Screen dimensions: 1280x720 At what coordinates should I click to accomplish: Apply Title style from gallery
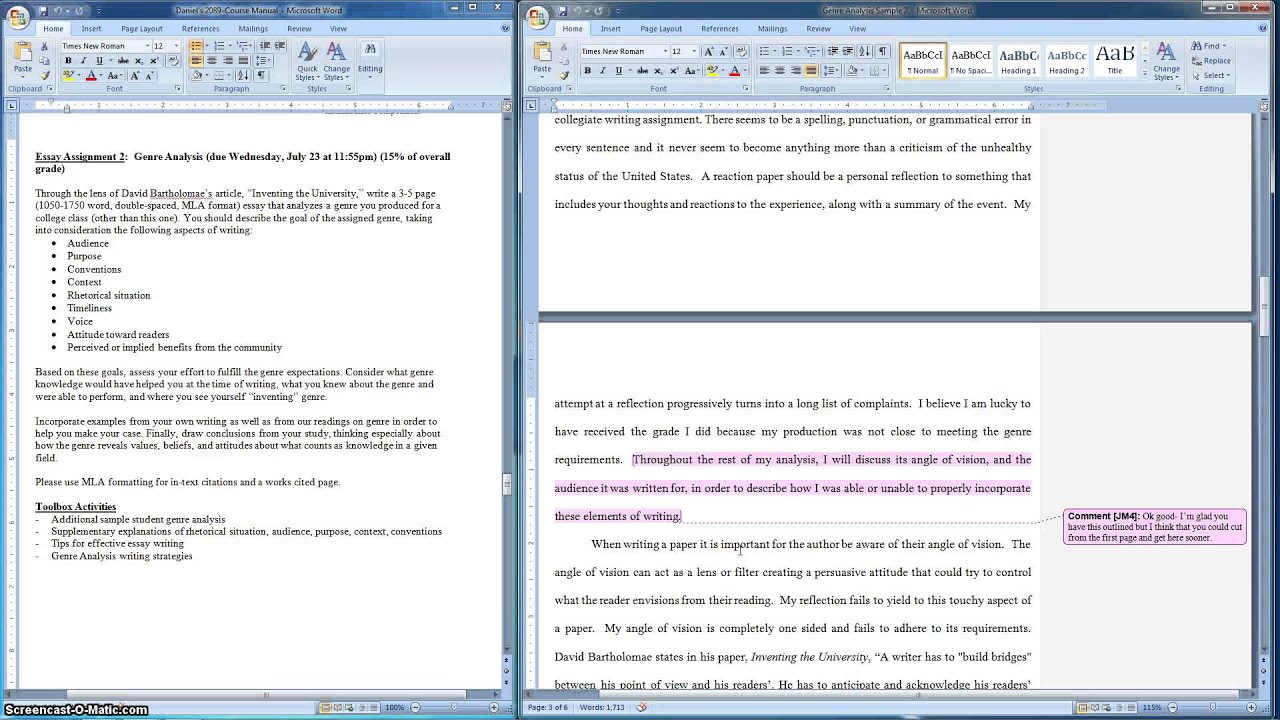coord(1114,61)
